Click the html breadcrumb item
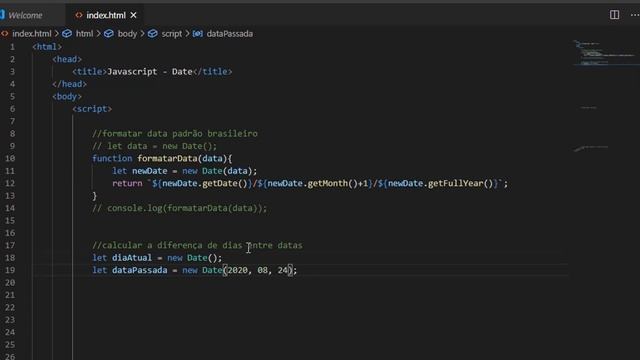 point(84,33)
